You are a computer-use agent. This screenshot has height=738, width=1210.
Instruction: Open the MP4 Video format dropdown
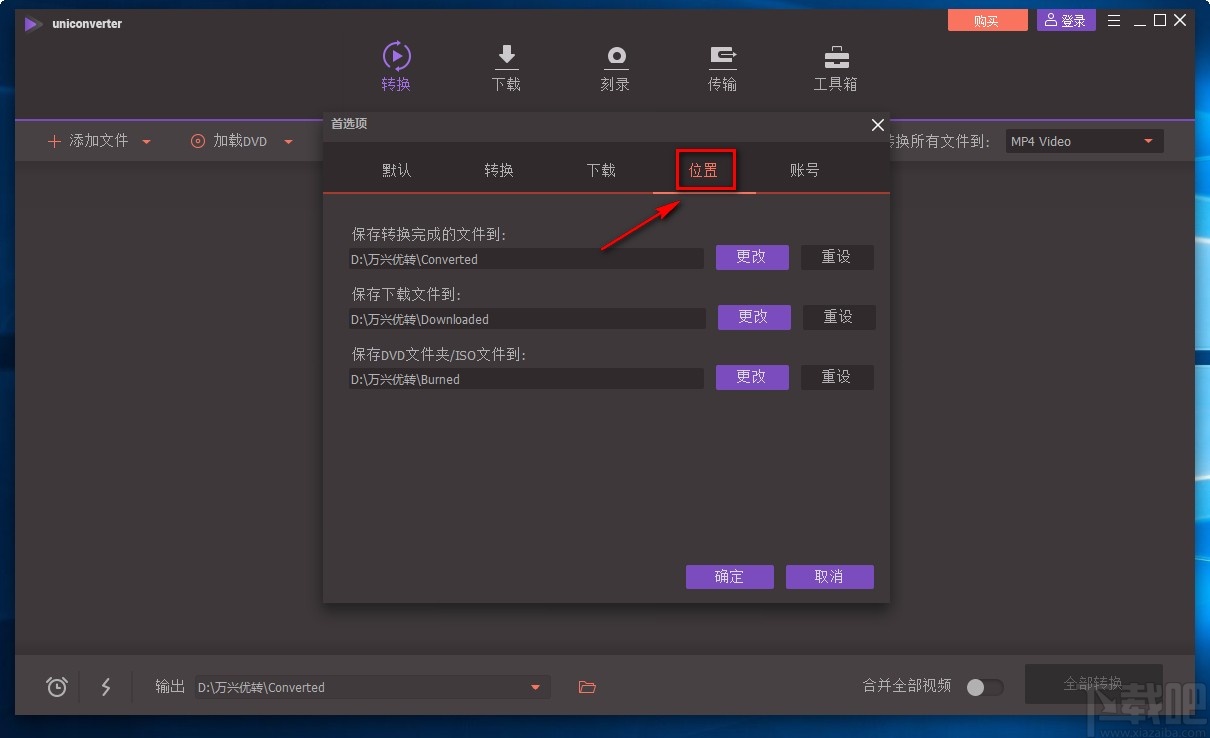pos(1083,141)
